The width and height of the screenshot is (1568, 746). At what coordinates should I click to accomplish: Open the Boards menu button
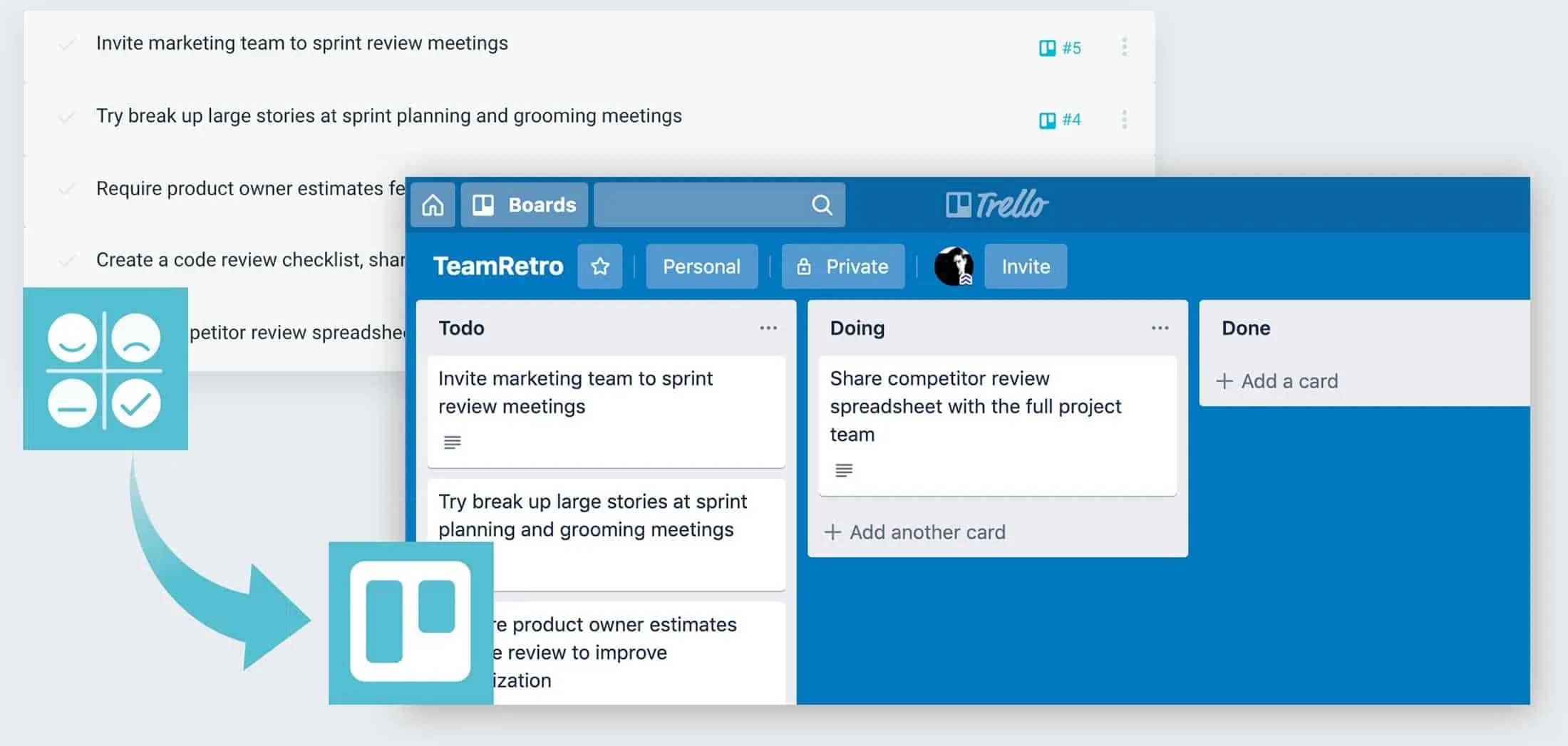[x=524, y=205]
